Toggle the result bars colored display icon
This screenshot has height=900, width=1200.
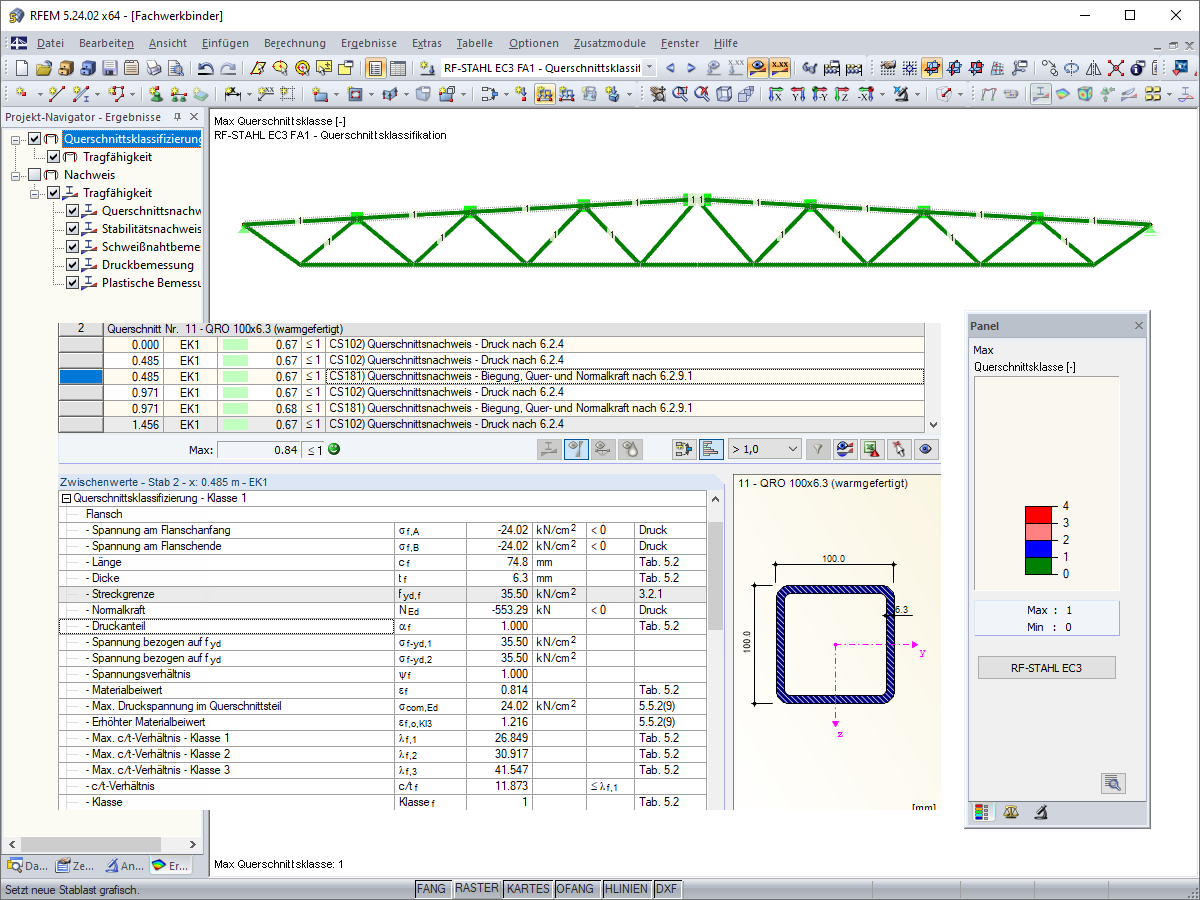pos(711,449)
